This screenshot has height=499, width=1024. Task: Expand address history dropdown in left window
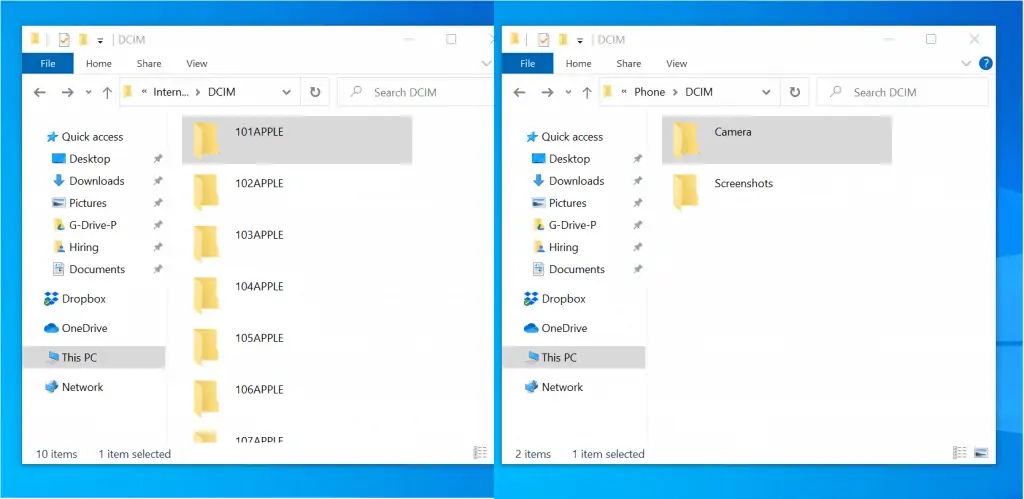click(286, 92)
